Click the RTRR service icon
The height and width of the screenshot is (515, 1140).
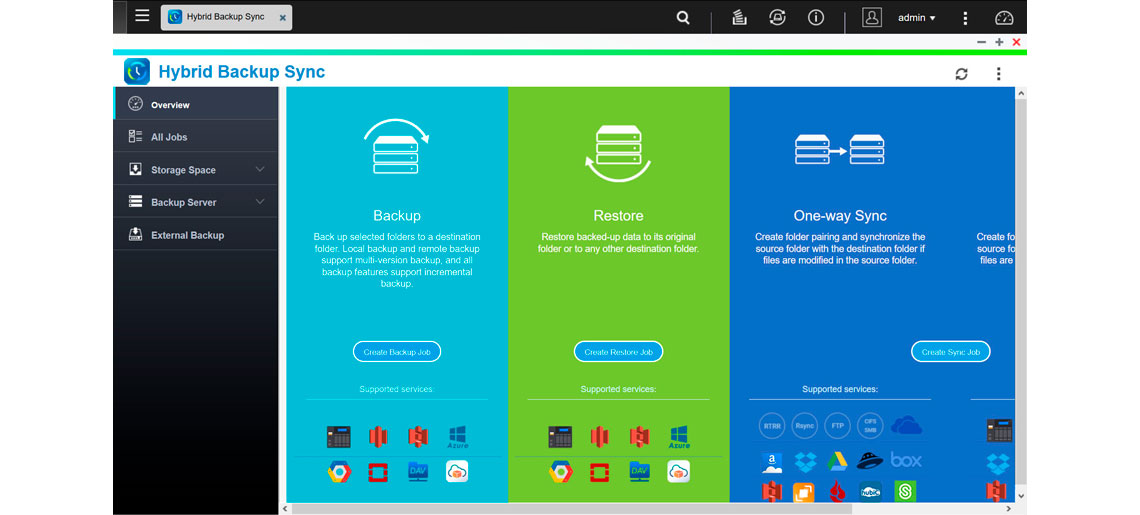[771, 426]
